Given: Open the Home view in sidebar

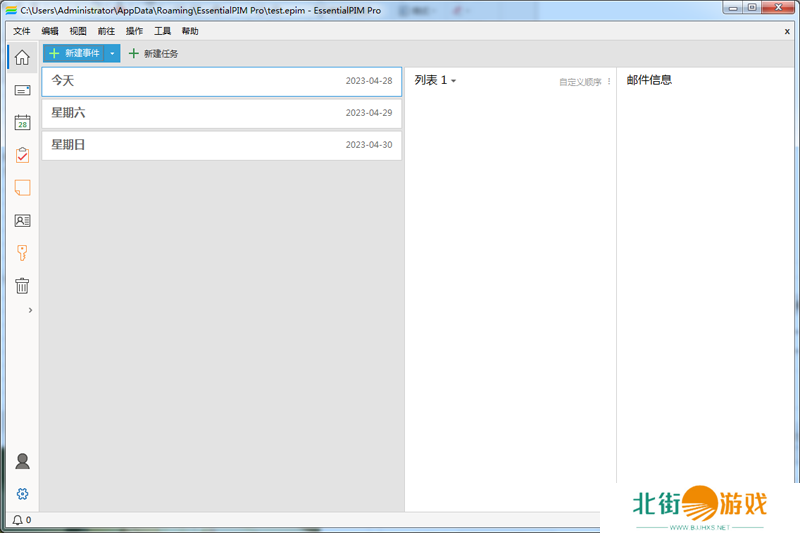Looking at the screenshot, I should click(x=22, y=57).
